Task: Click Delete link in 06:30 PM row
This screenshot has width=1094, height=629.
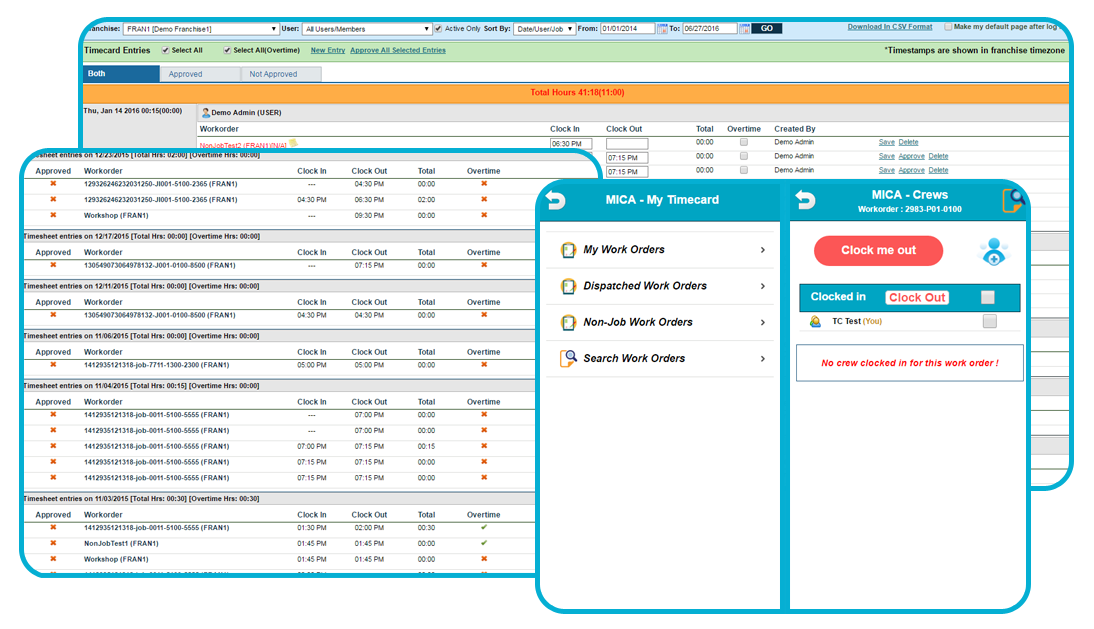Action: coord(908,142)
